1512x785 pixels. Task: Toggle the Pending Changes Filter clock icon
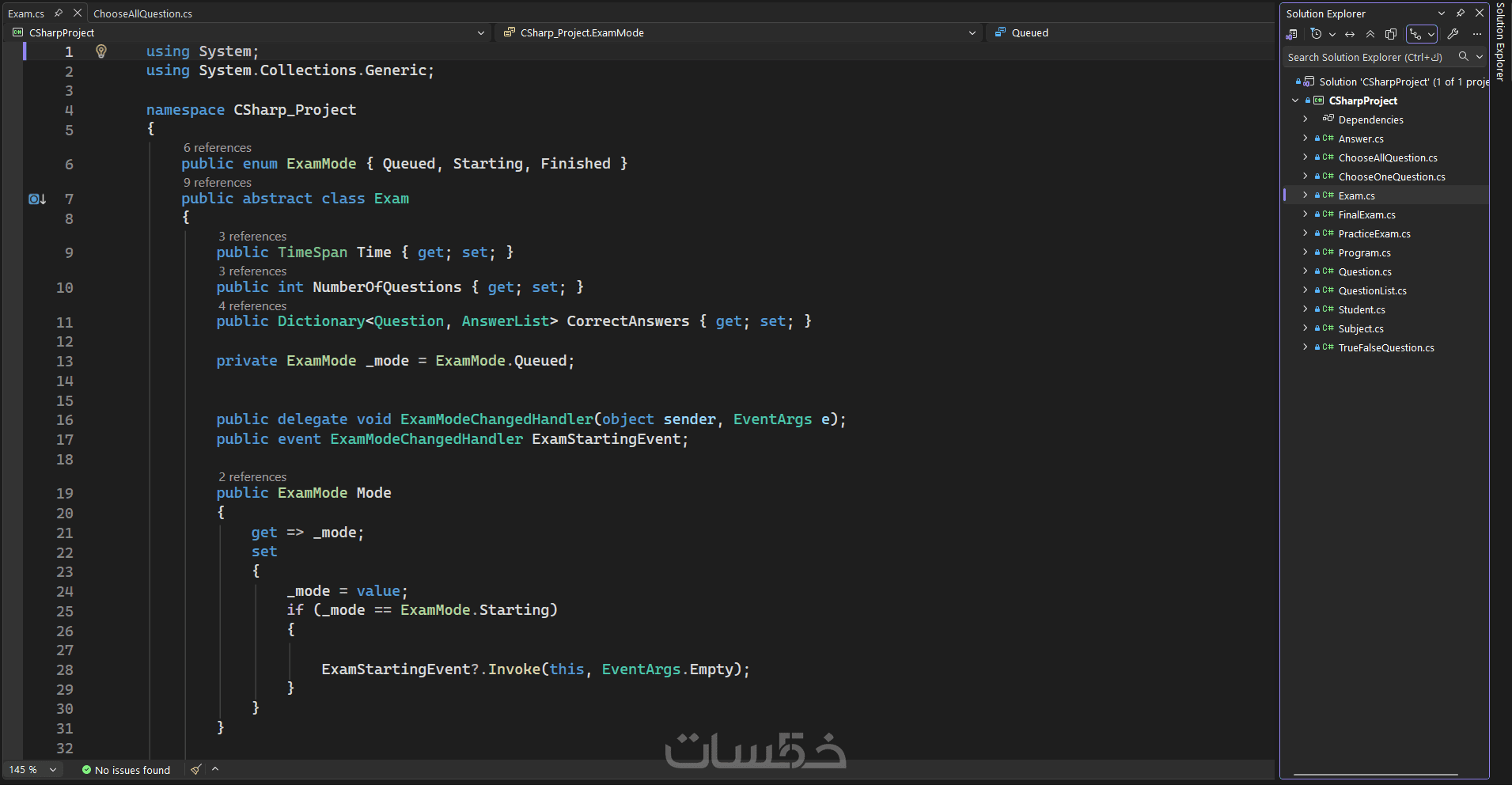1316,34
